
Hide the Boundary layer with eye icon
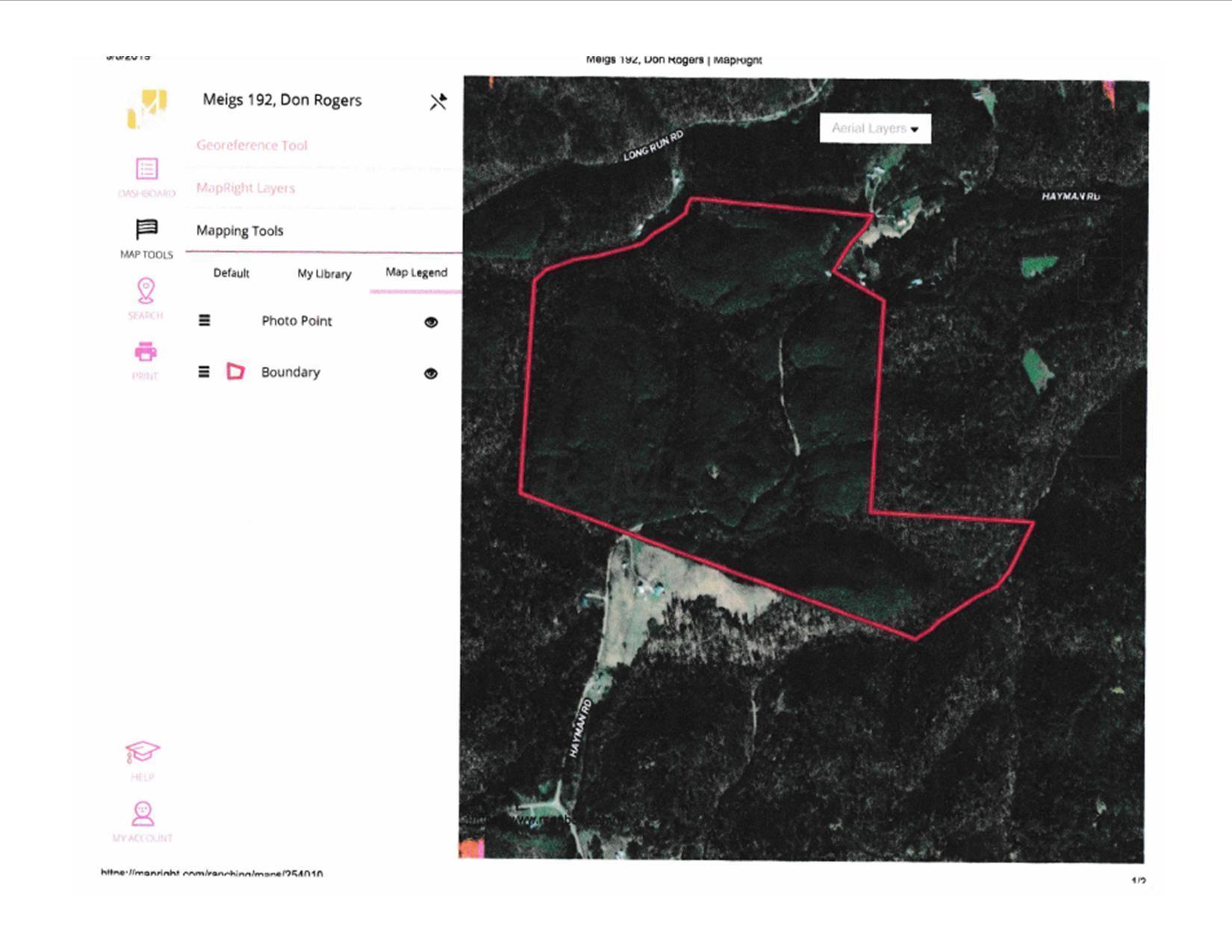tap(431, 373)
